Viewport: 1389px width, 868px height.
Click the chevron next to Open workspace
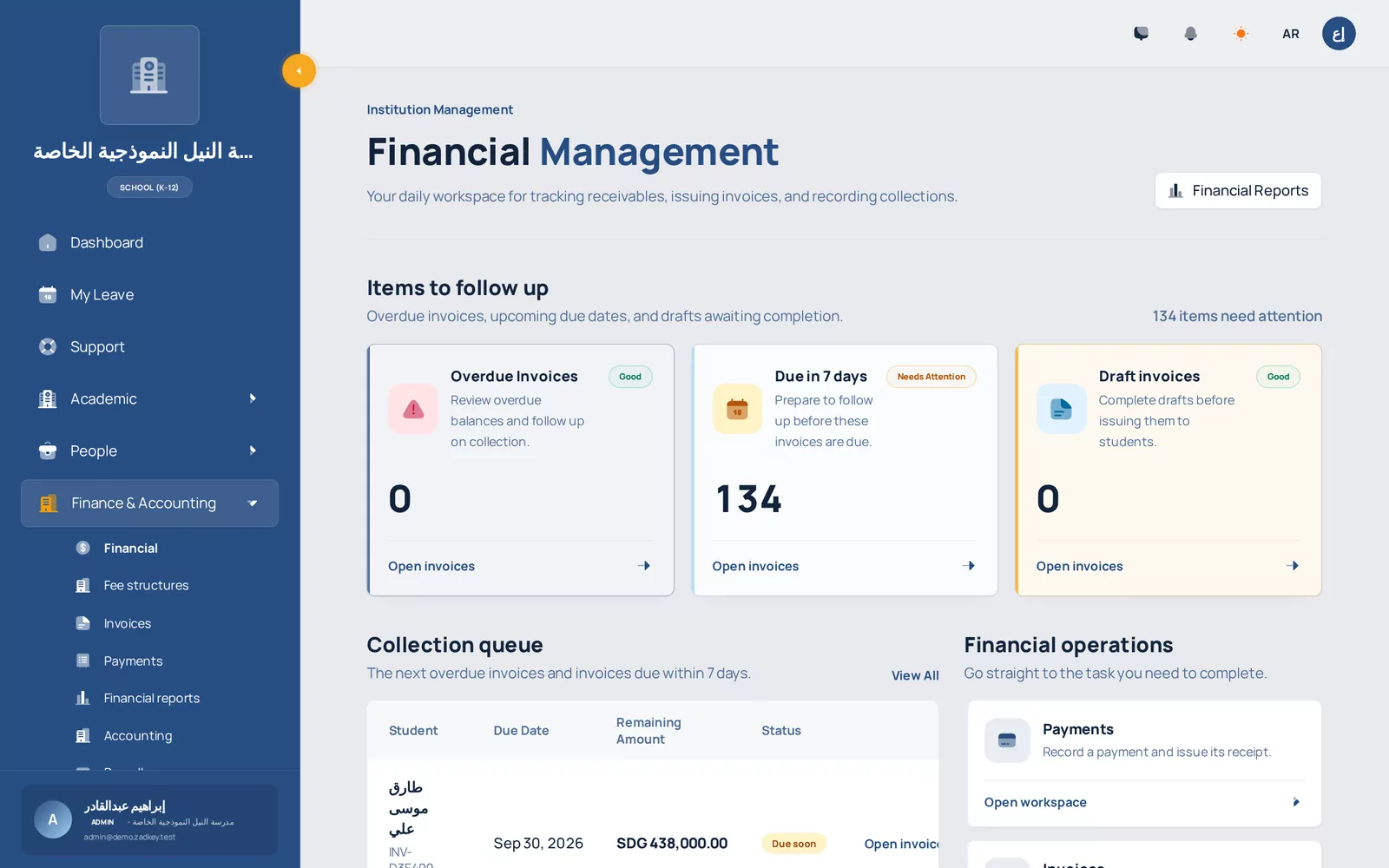click(x=1296, y=802)
